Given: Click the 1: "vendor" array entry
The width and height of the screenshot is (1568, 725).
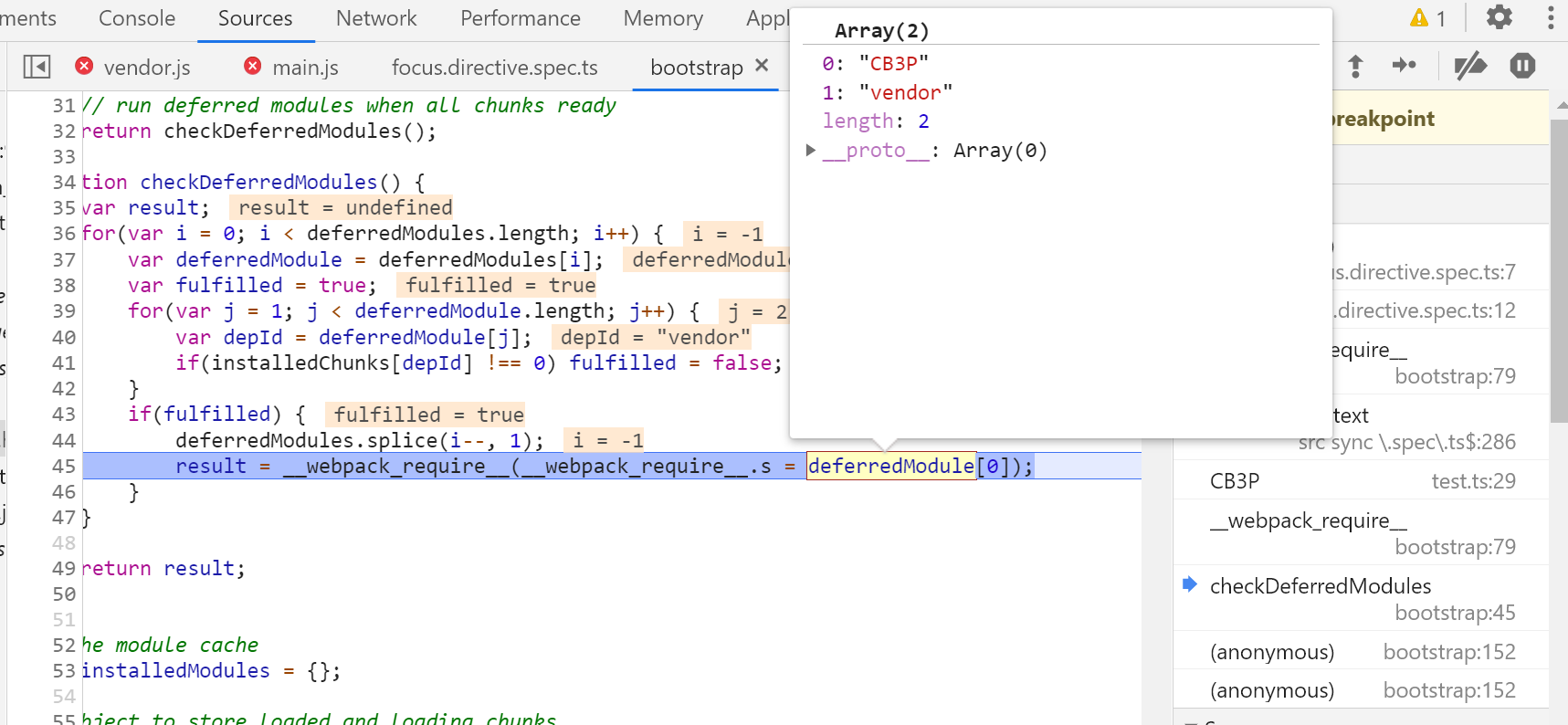Looking at the screenshot, I should point(887,92).
